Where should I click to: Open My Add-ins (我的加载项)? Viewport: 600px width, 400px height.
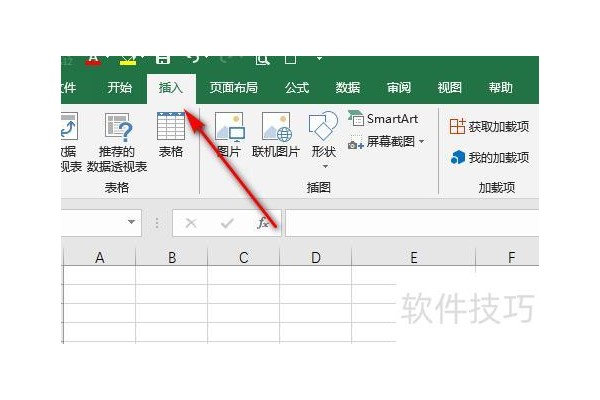point(490,157)
